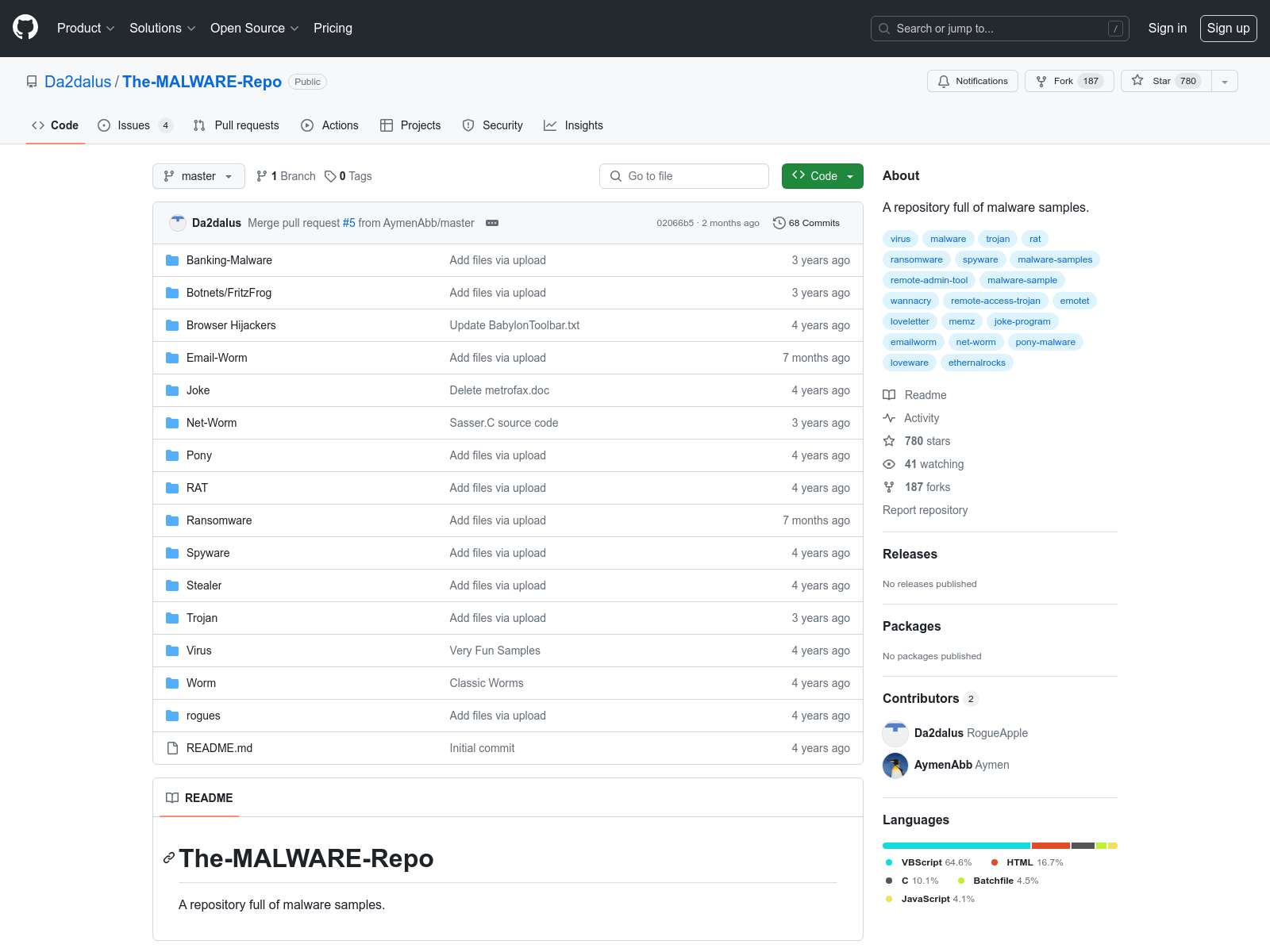Expand the Product menu
The image size is (1270, 952).
tap(86, 29)
